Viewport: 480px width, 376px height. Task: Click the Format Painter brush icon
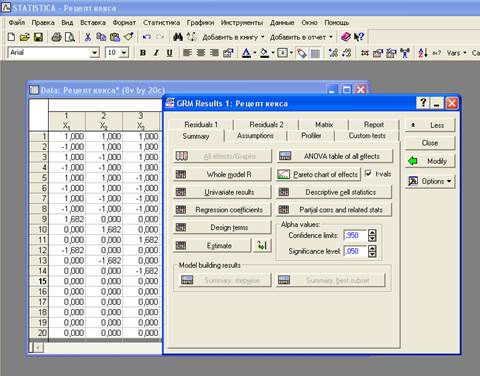click(x=129, y=37)
